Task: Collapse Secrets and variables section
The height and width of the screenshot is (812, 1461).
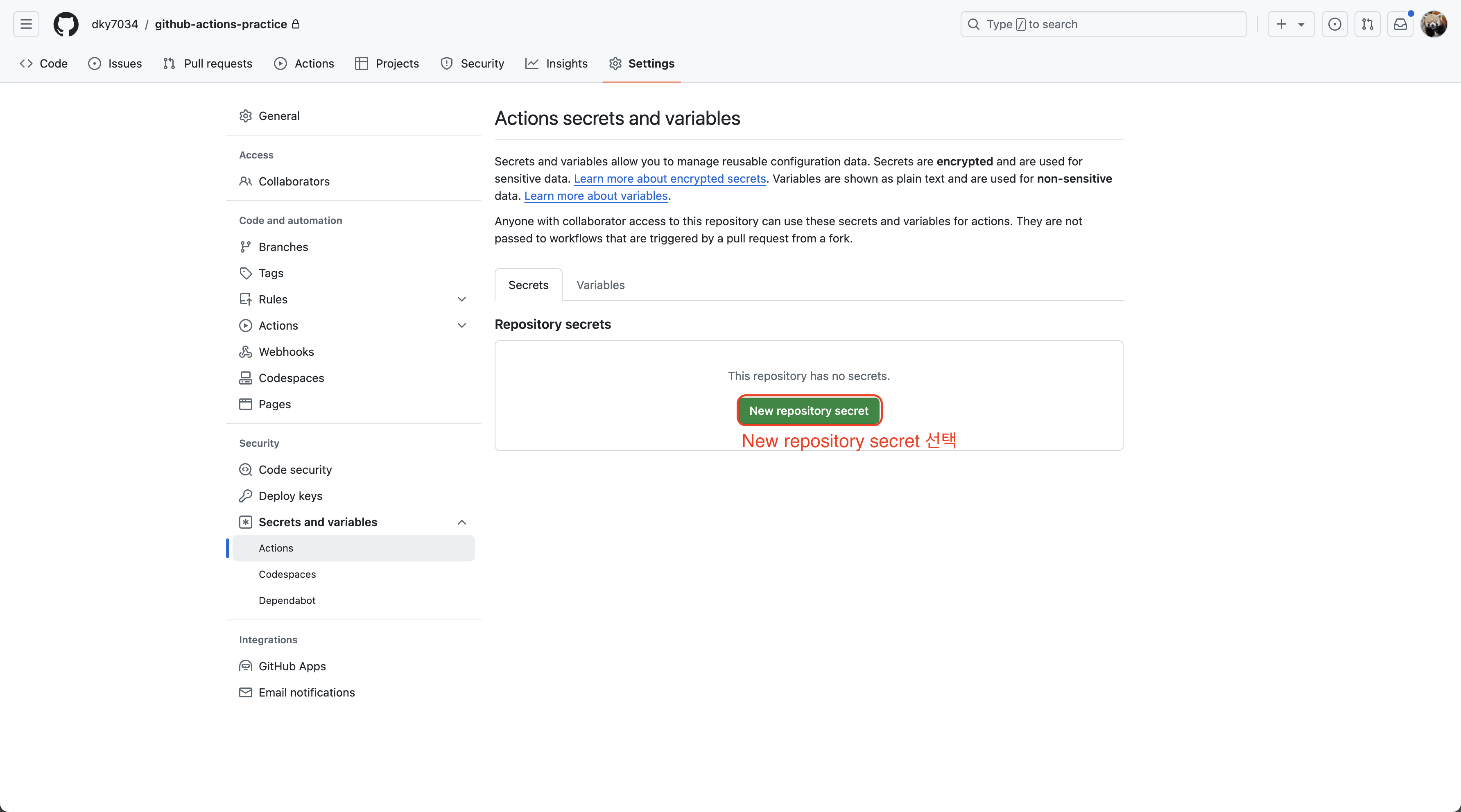Action: 461,522
